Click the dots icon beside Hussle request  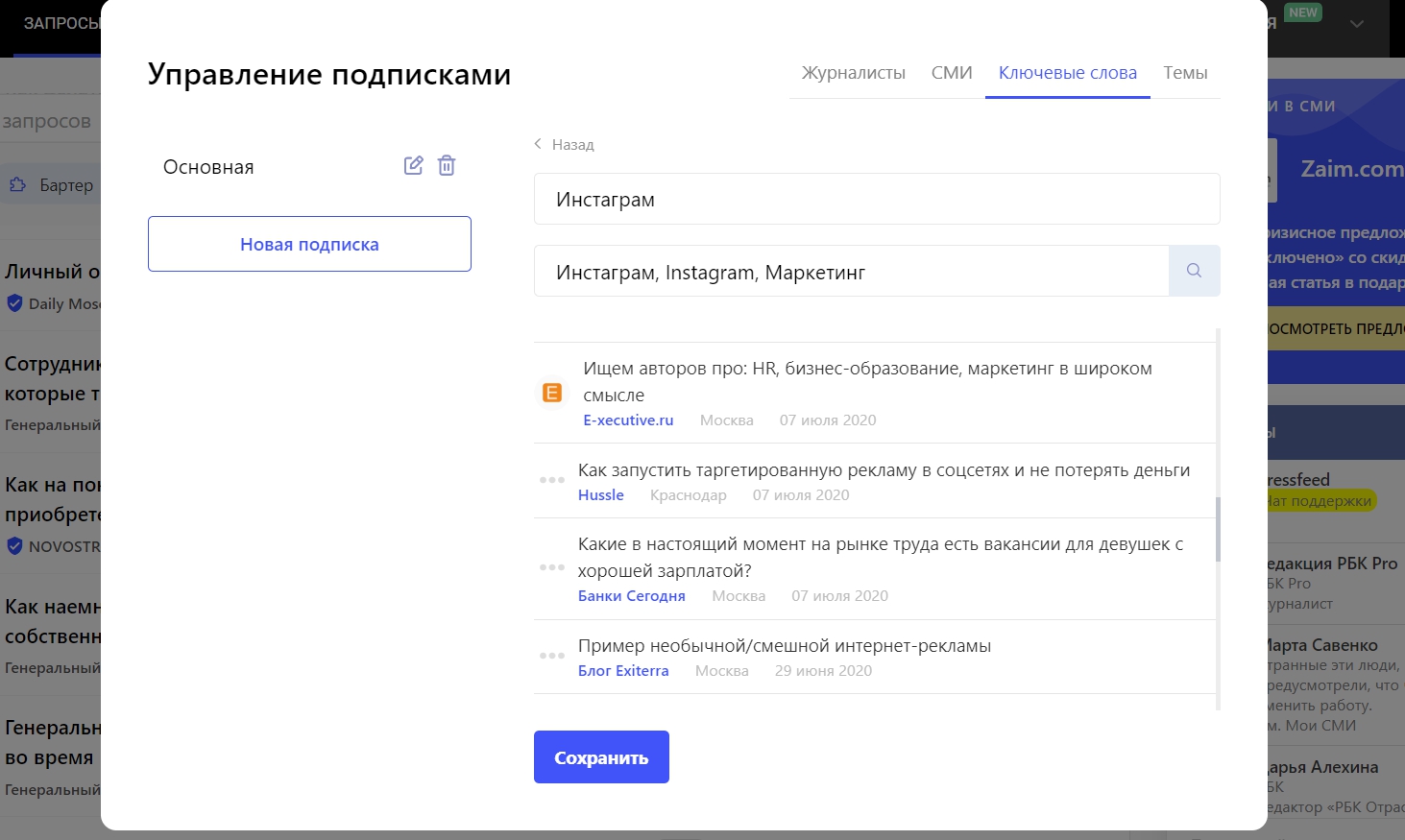(x=552, y=480)
